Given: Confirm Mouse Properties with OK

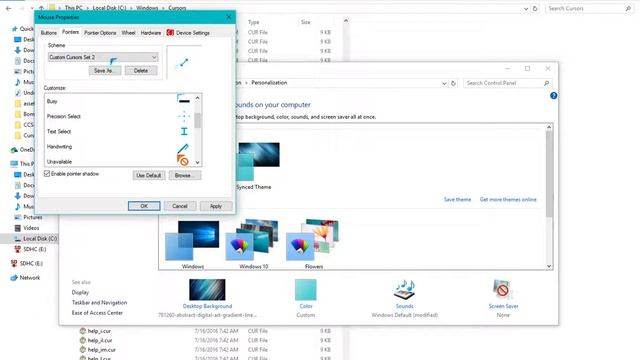Looking at the screenshot, I should 144,206.
